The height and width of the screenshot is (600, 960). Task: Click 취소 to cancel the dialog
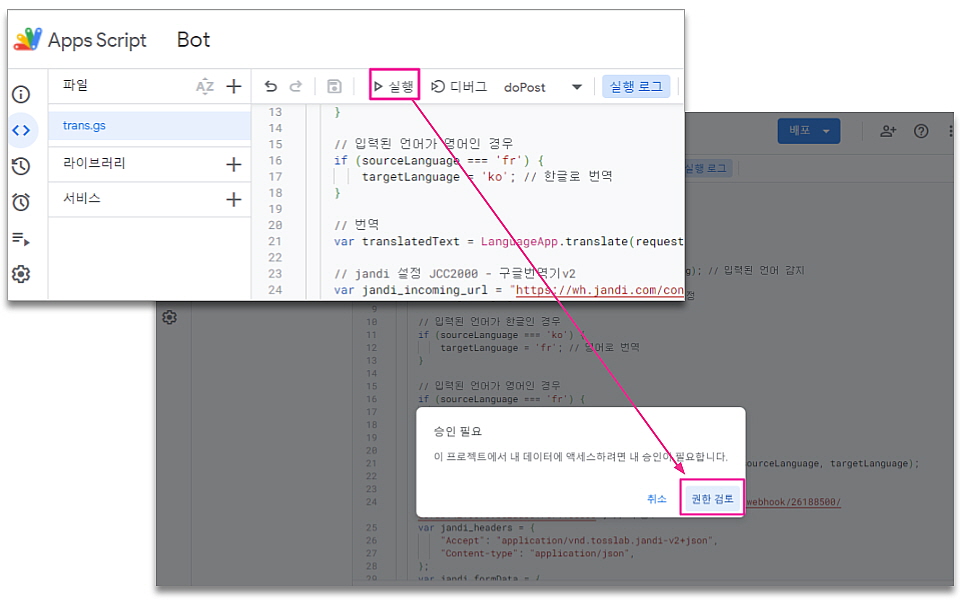656,498
